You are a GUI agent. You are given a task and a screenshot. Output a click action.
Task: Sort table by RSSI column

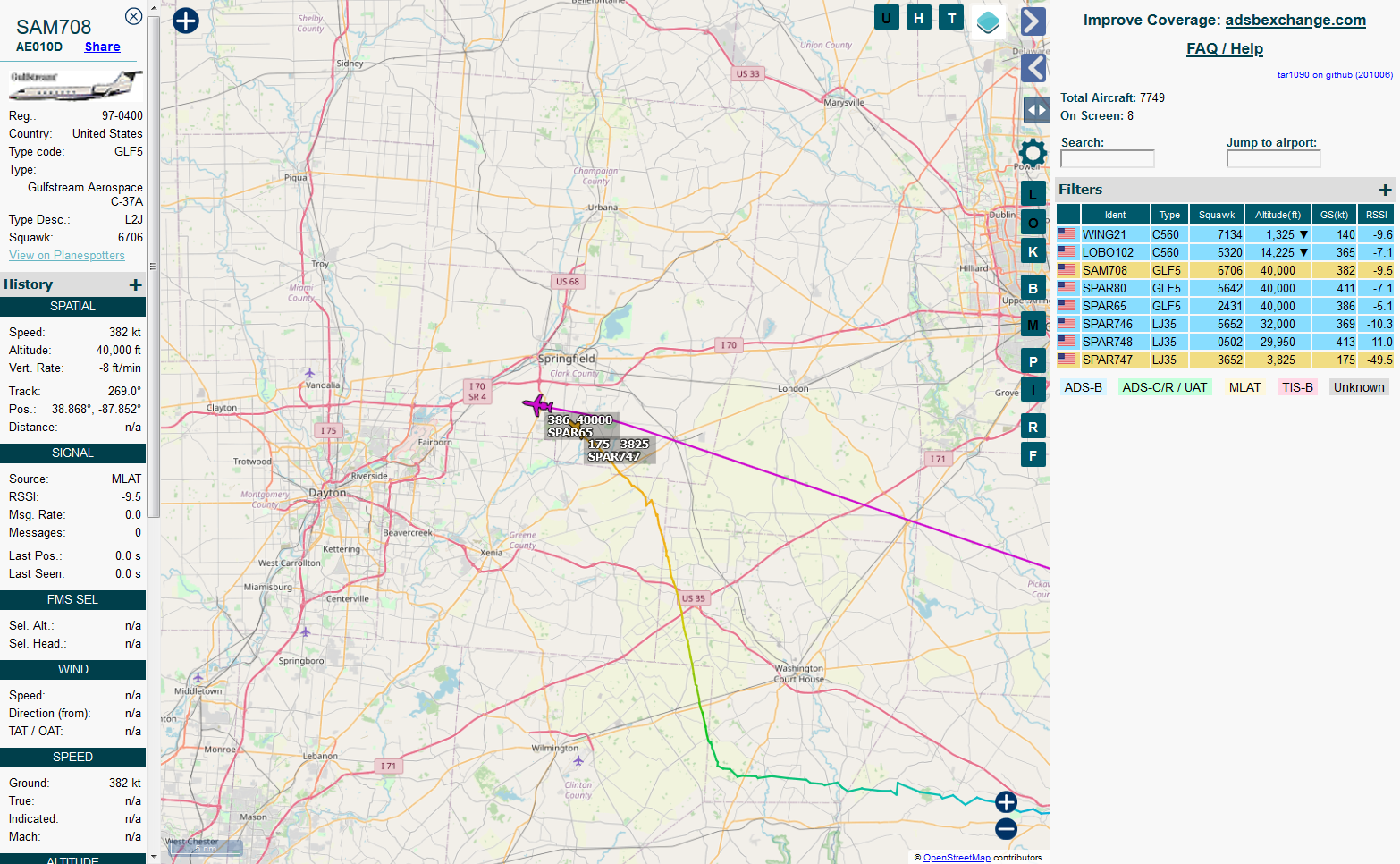coord(1377,215)
